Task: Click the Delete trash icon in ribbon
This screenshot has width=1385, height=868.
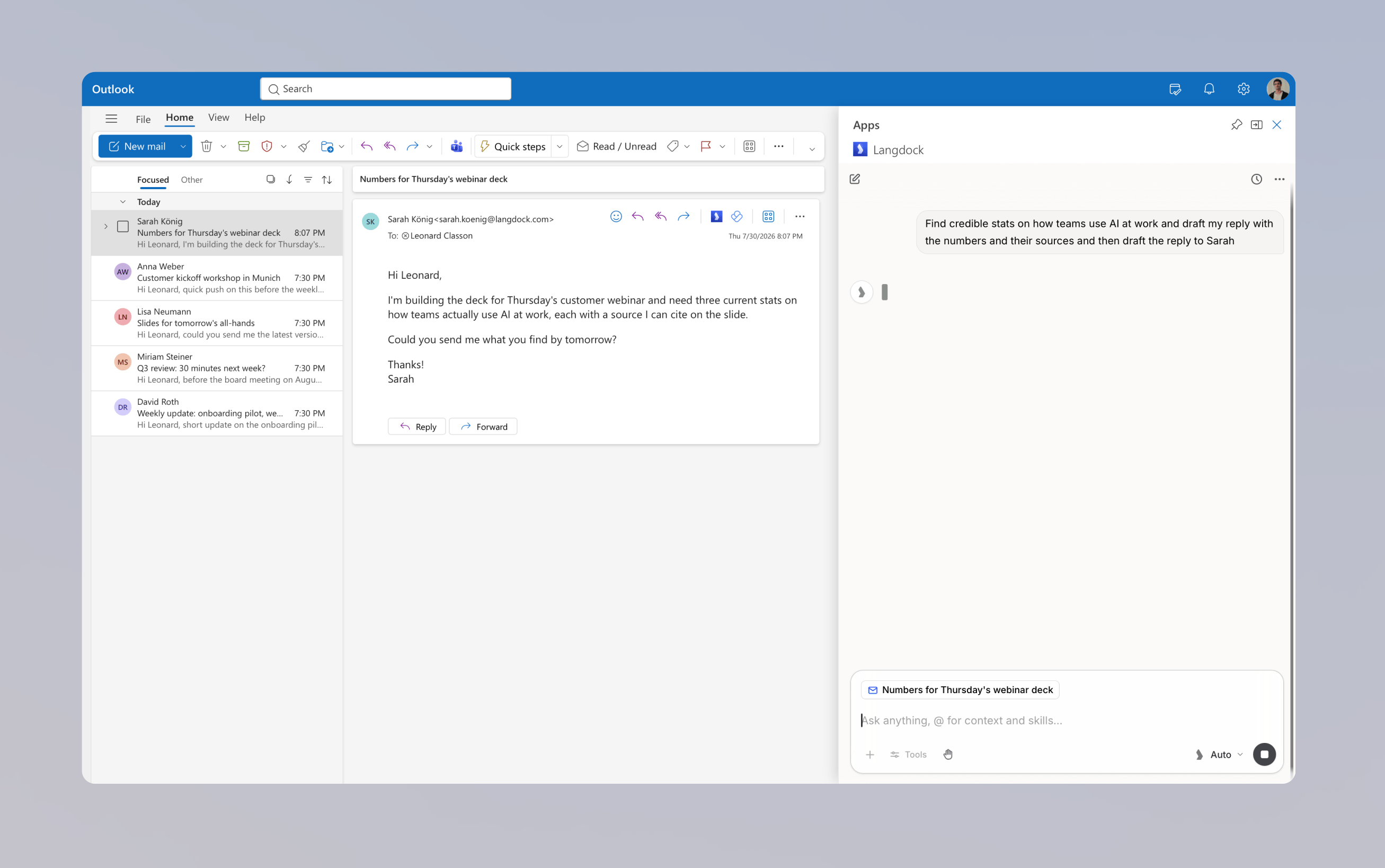Action: [x=207, y=146]
